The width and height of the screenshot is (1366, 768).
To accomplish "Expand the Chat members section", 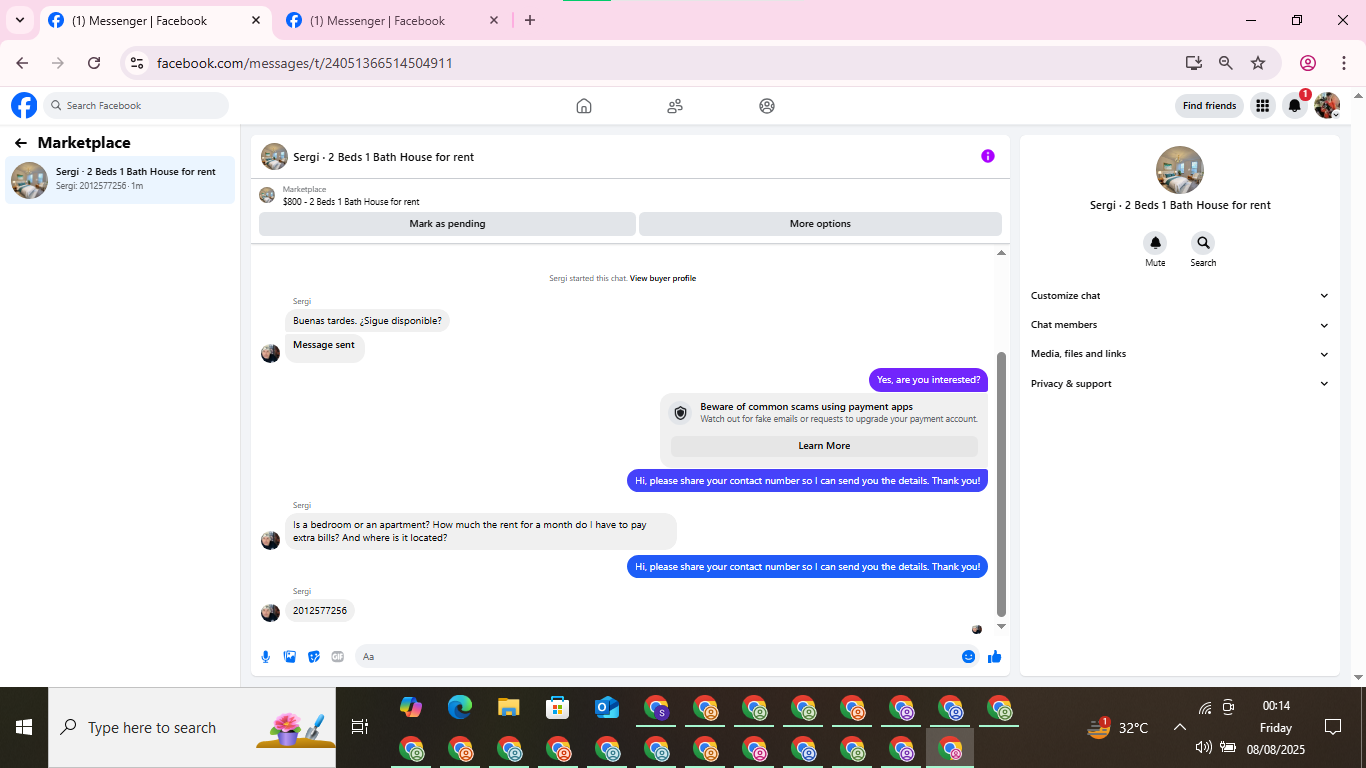I will [1180, 325].
